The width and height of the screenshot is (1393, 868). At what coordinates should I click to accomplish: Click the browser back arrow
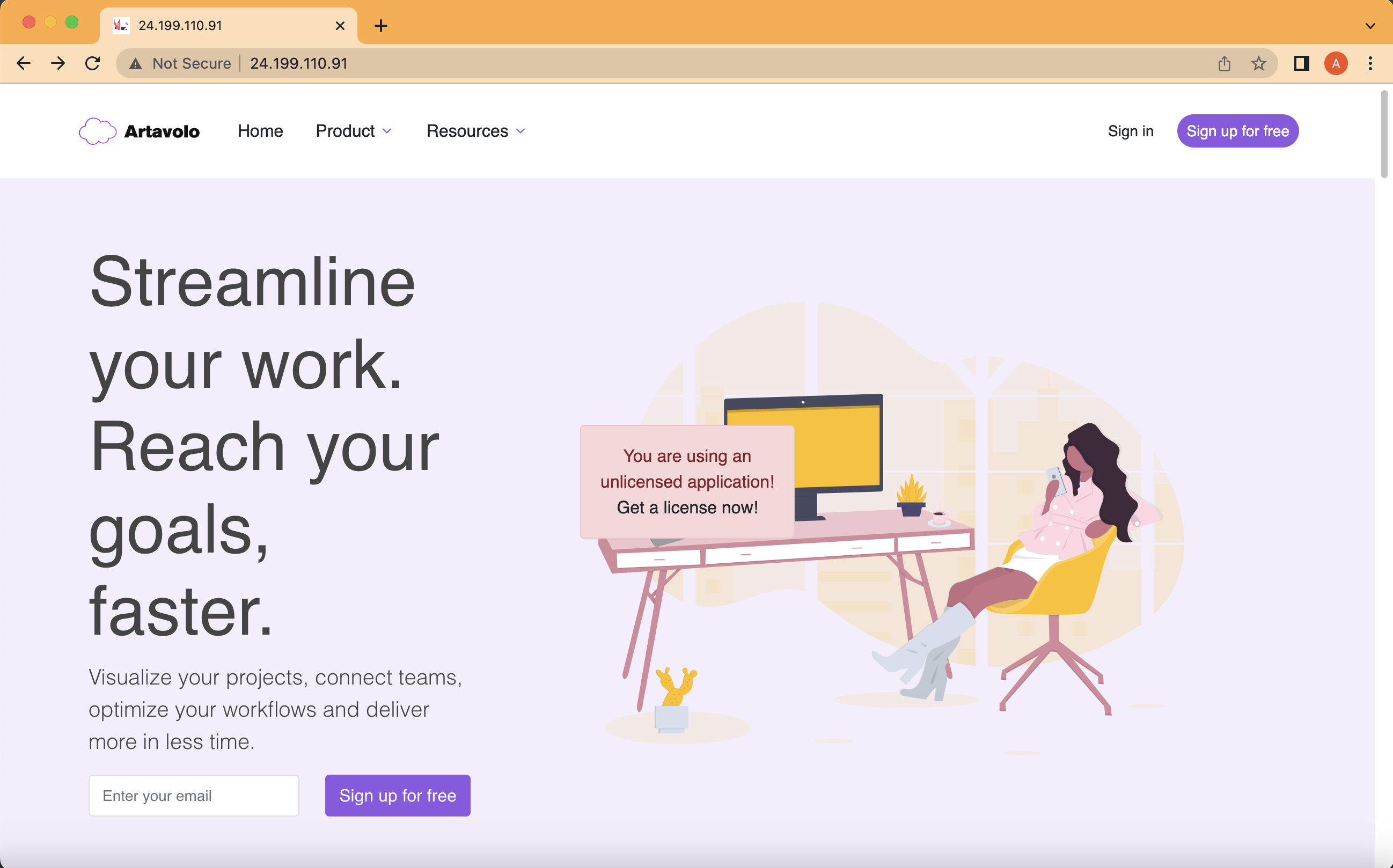pos(24,63)
